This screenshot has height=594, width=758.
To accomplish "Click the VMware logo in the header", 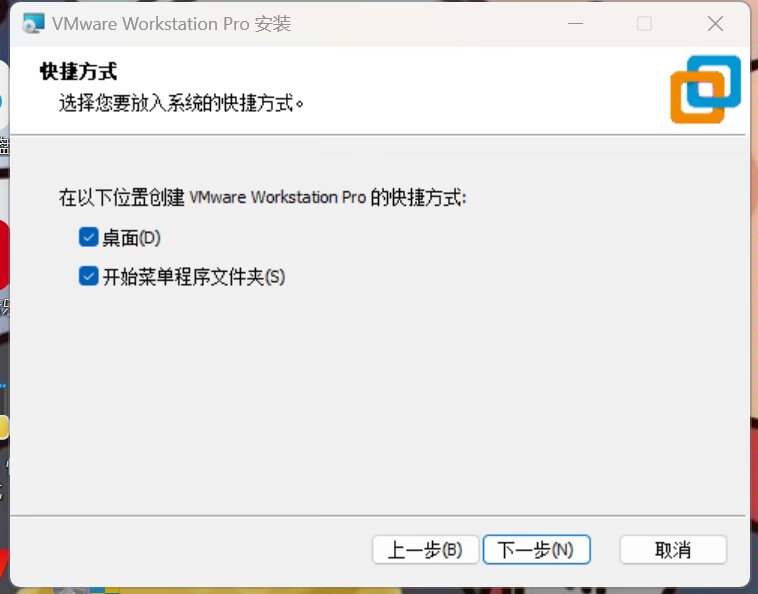I will 705,89.
